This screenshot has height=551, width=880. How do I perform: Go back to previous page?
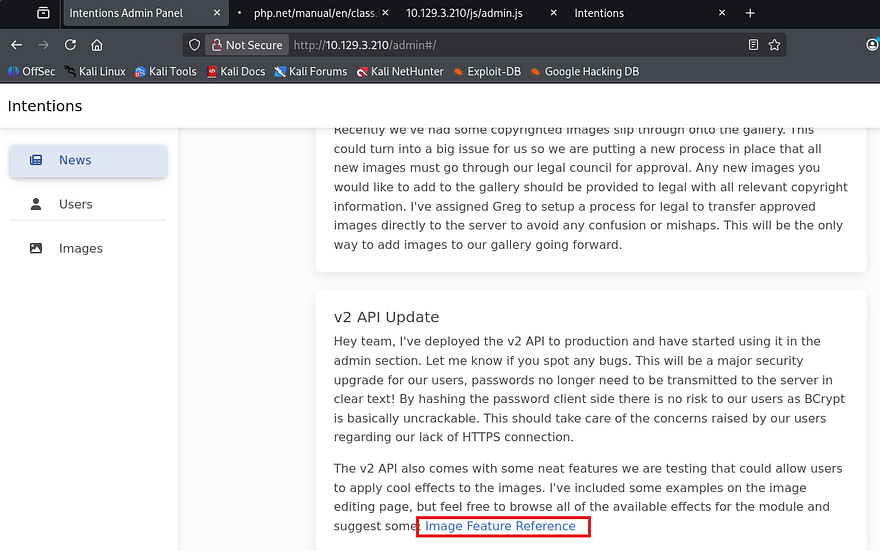coord(17,45)
